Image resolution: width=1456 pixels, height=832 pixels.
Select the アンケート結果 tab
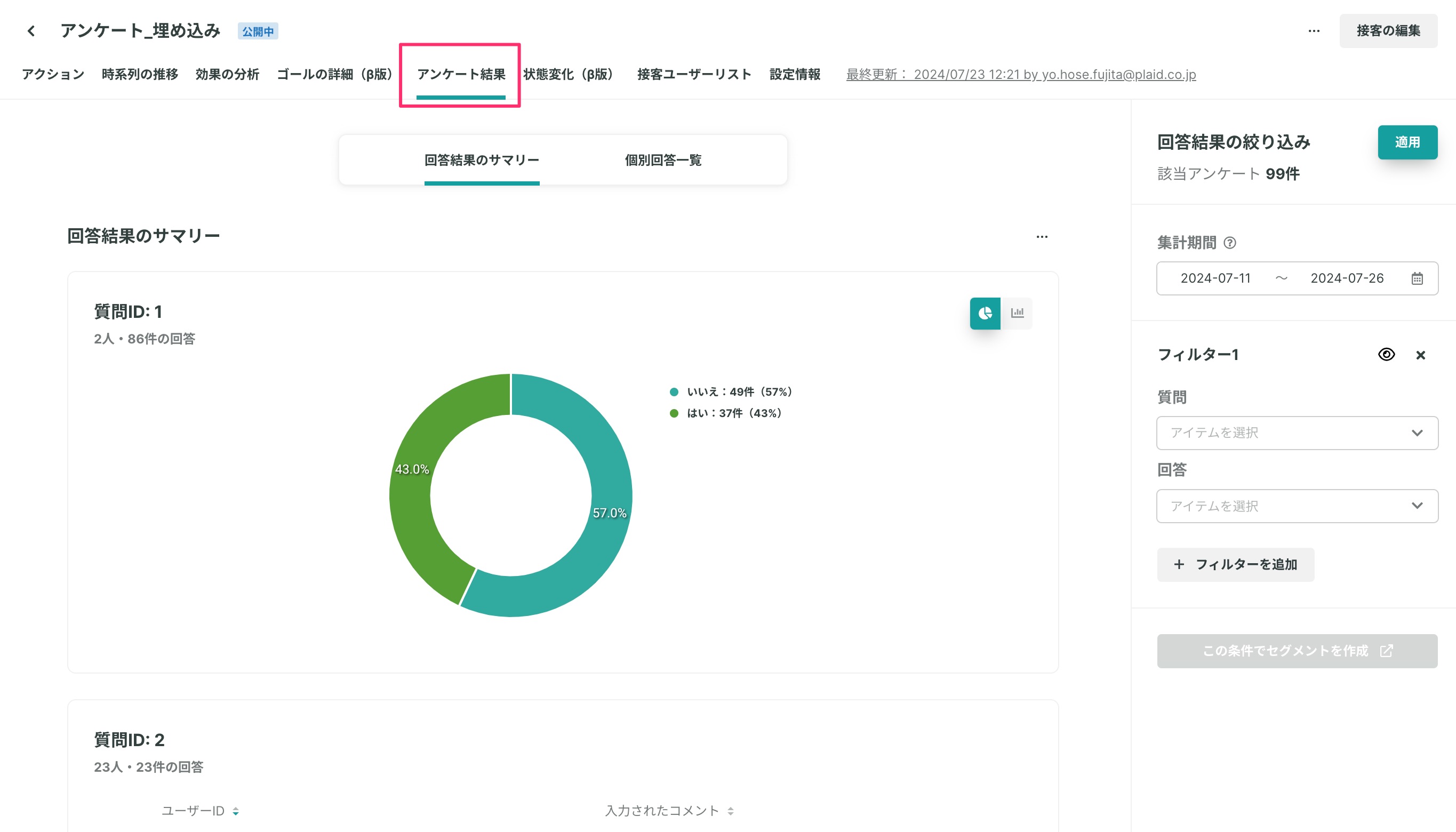point(461,74)
